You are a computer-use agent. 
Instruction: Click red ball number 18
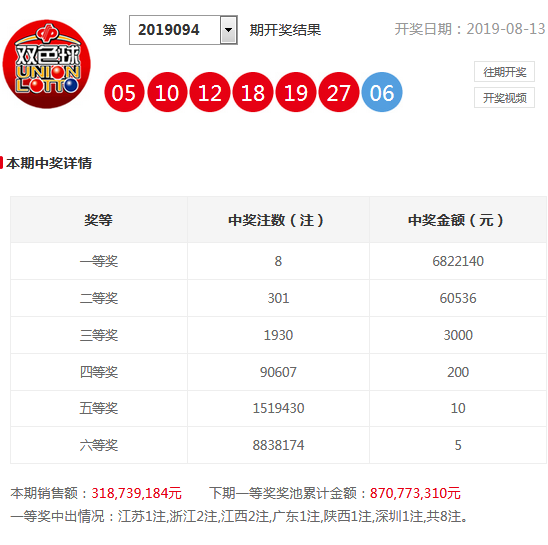(253, 92)
